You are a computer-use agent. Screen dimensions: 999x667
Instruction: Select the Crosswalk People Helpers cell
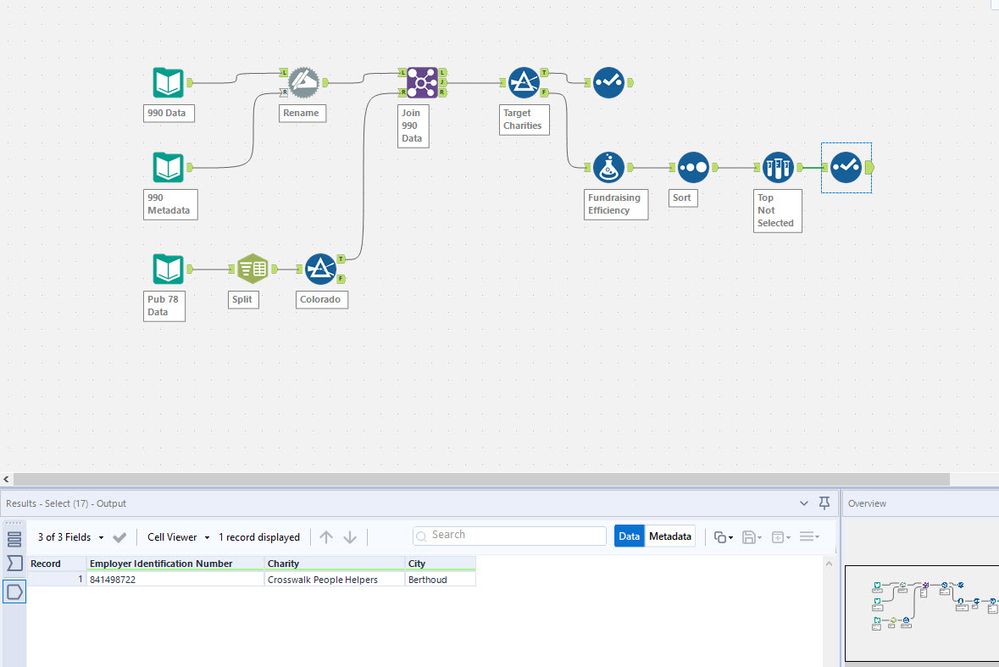click(x=334, y=580)
